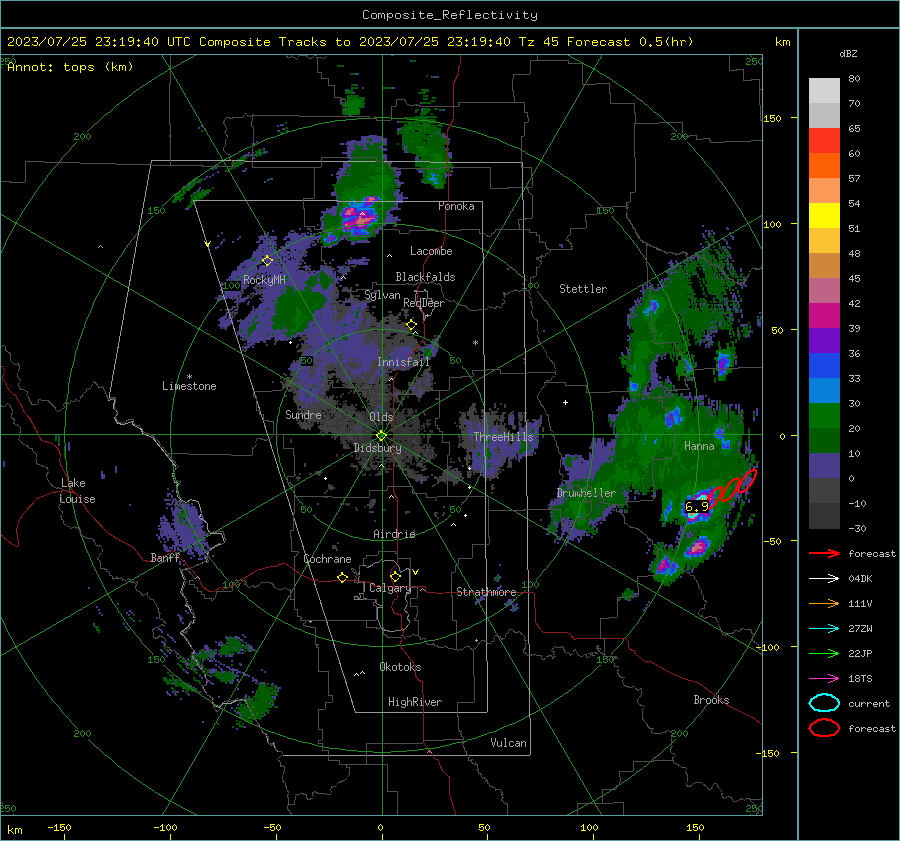Click the 6.9 storm top annotation
Viewport: 900px width, 841px height.
(697, 507)
